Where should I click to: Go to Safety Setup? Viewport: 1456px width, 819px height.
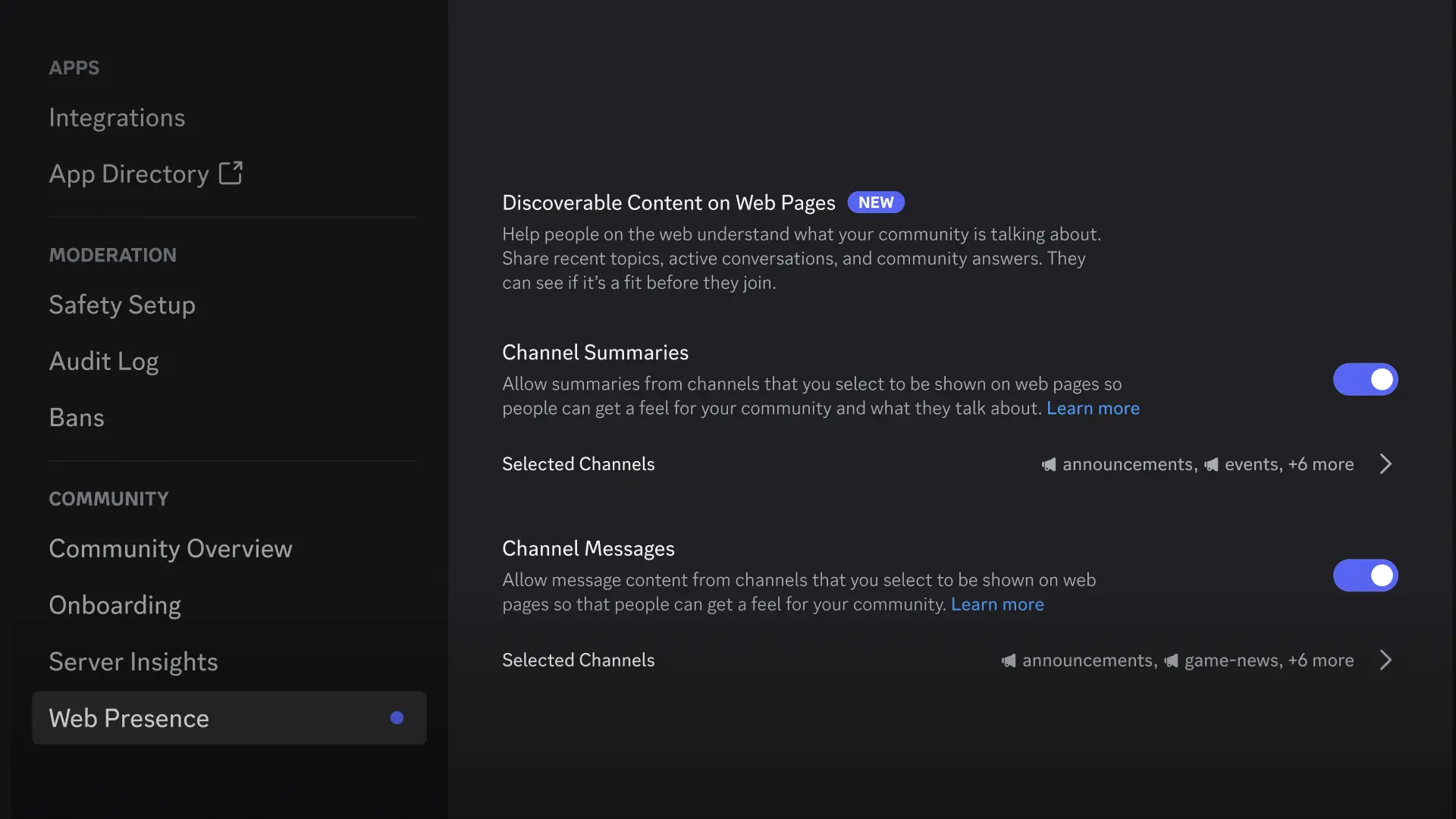tap(122, 305)
